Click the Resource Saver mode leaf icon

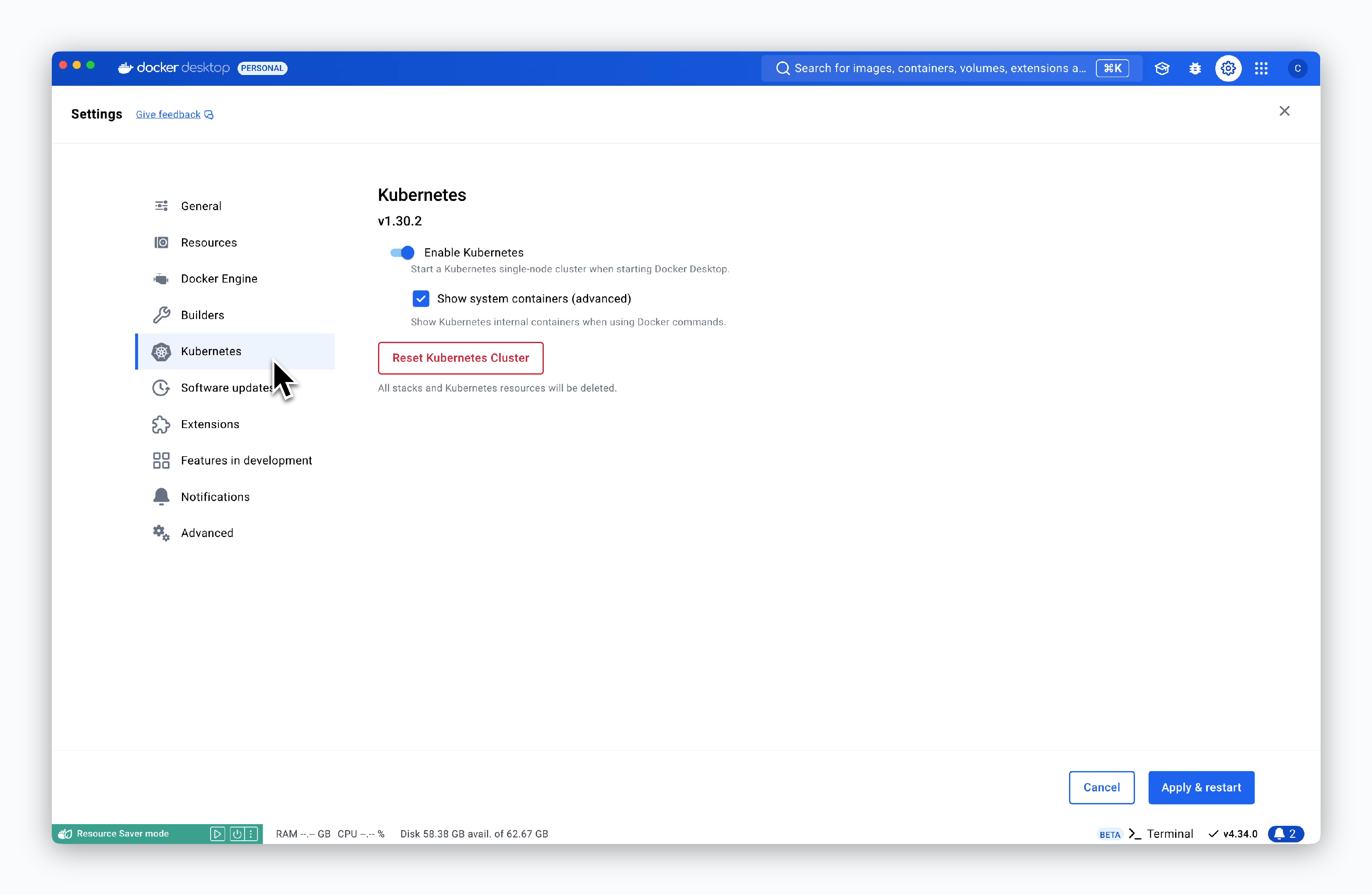coord(65,834)
